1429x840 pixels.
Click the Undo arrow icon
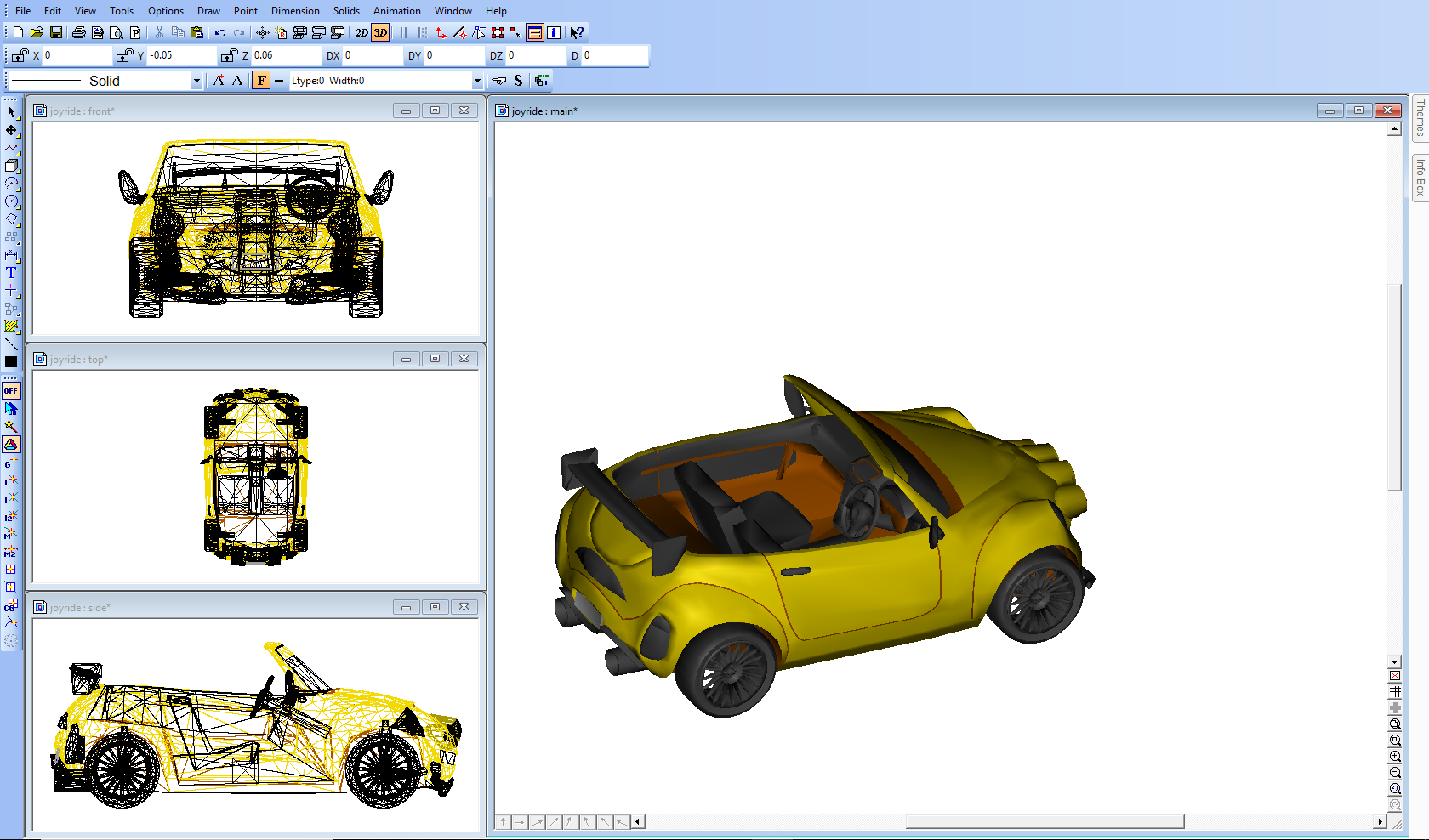coord(220,32)
